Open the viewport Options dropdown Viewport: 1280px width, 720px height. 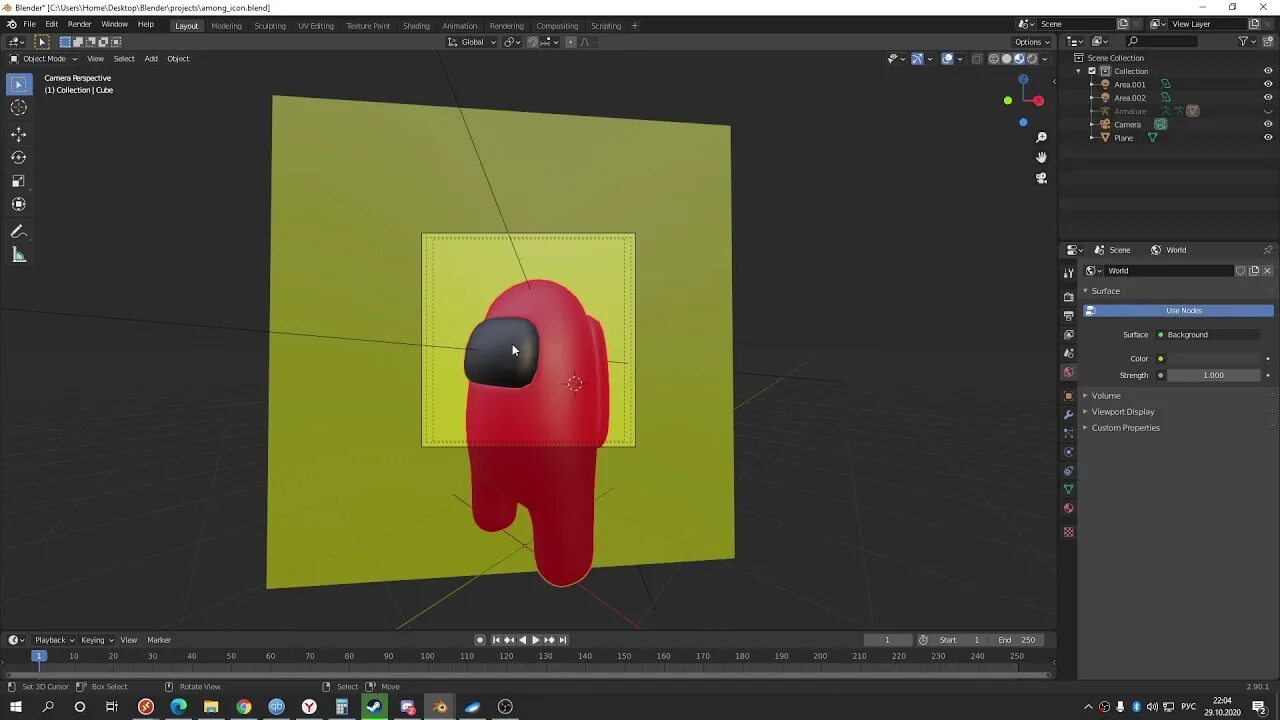(x=1032, y=42)
